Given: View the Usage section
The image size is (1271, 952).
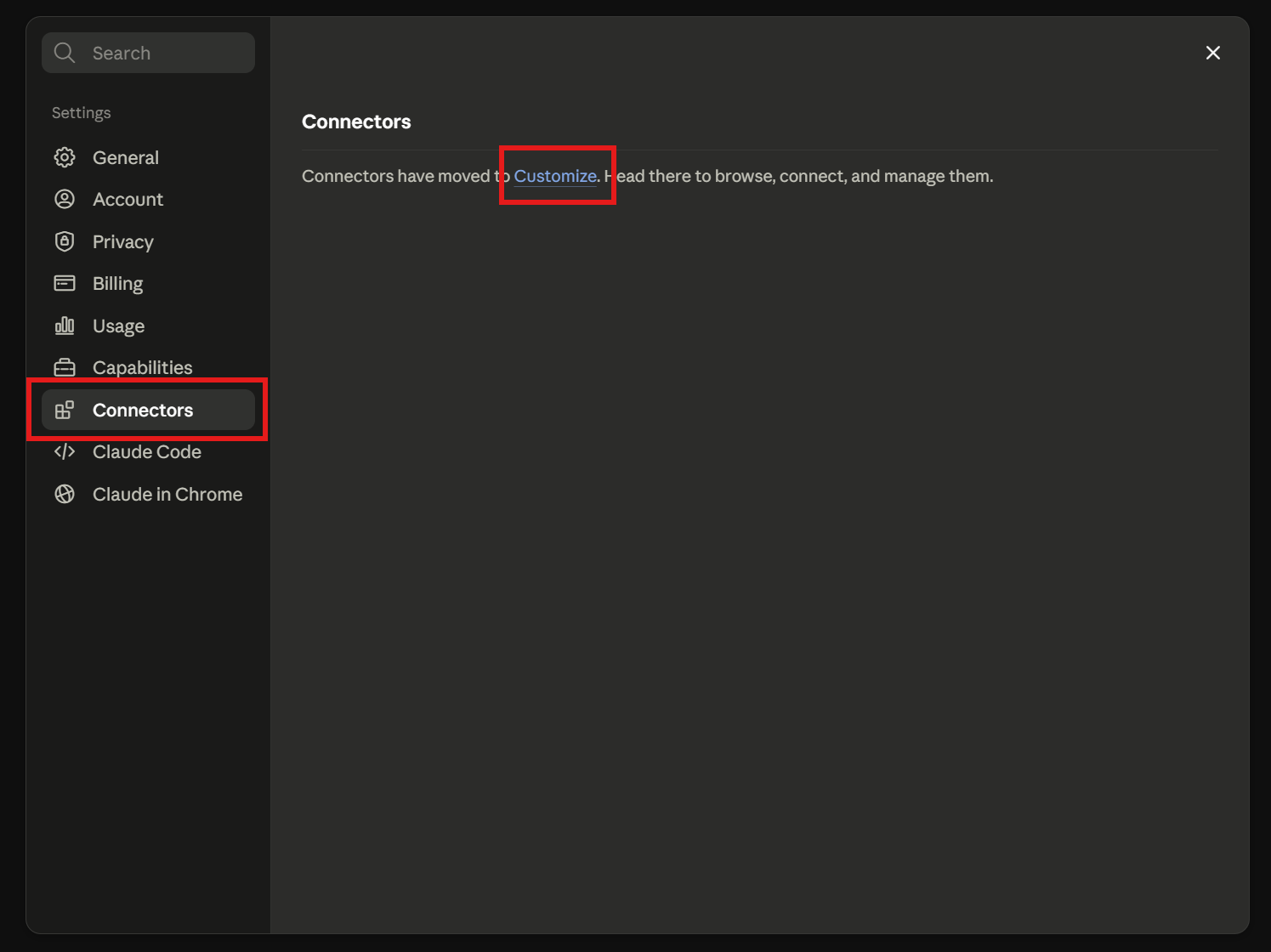Looking at the screenshot, I should [x=148, y=326].
